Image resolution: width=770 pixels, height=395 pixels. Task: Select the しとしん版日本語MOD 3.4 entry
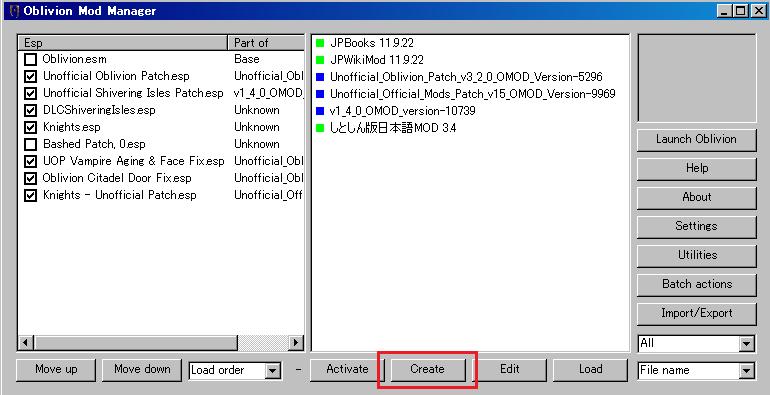(x=393, y=128)
